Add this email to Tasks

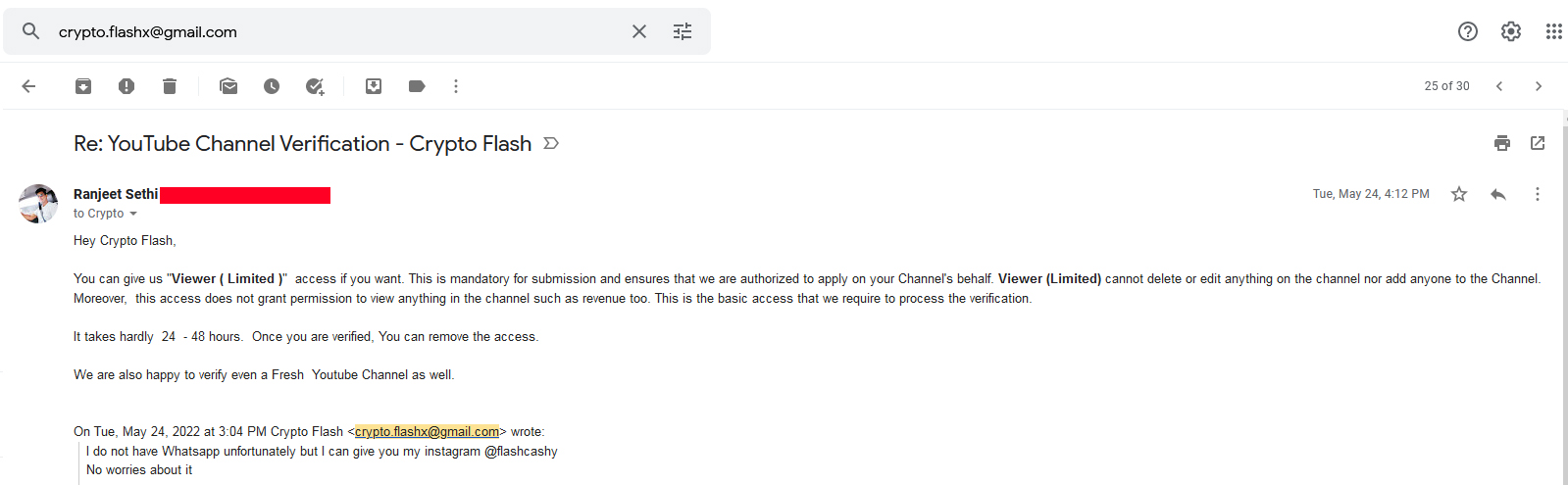(315, 86)
